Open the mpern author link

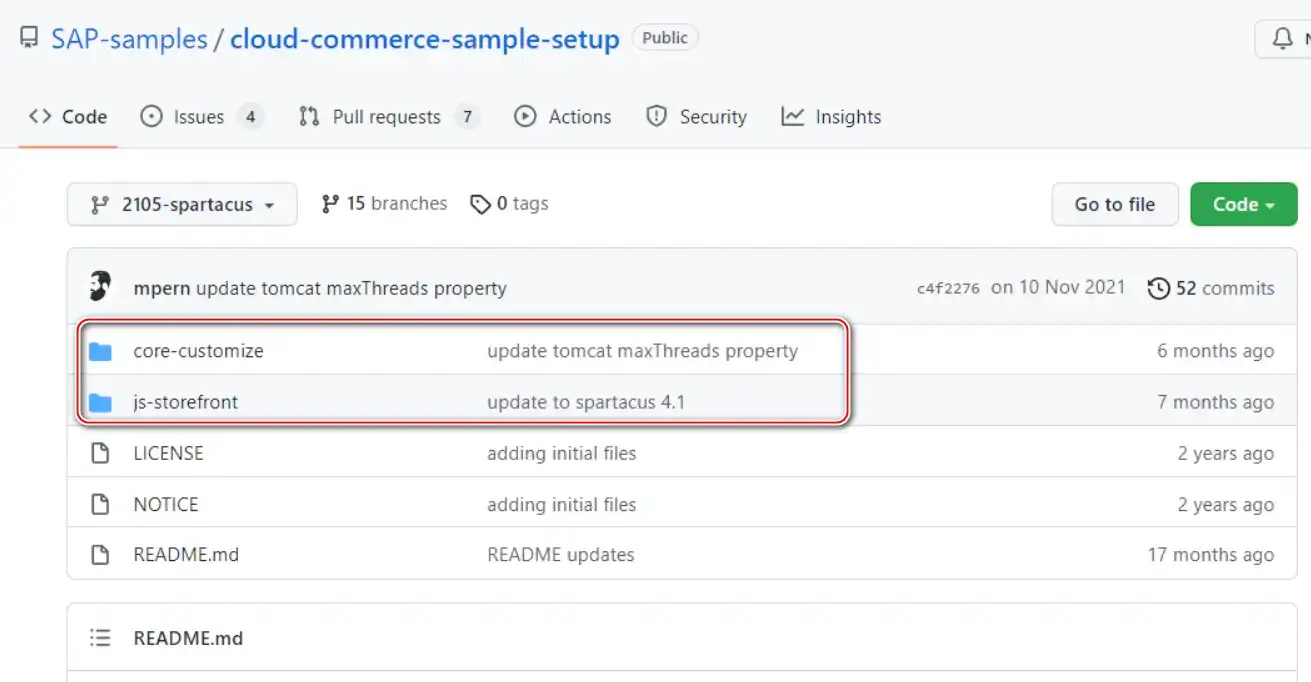click(162, 289)
